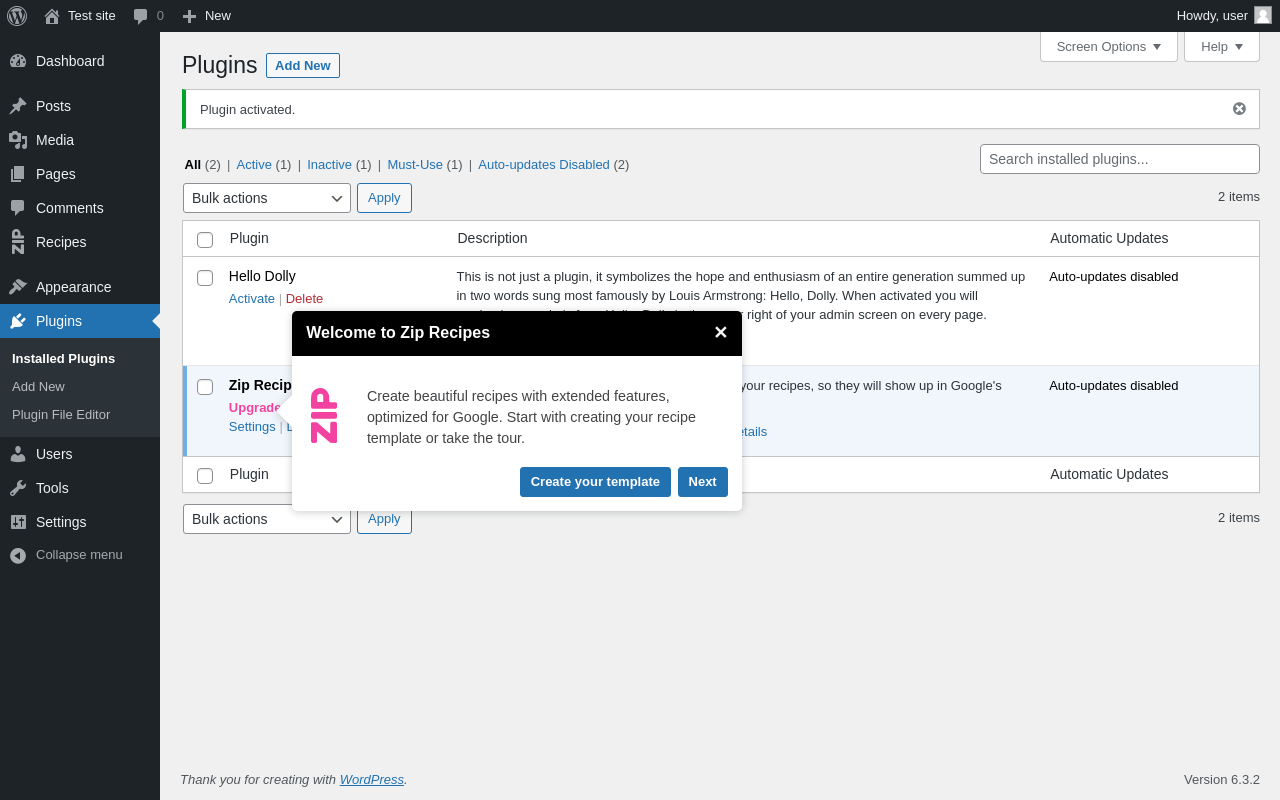Click the pink Zip logo in popup
The image size is (1280, 800).
[x=324, y=416]
